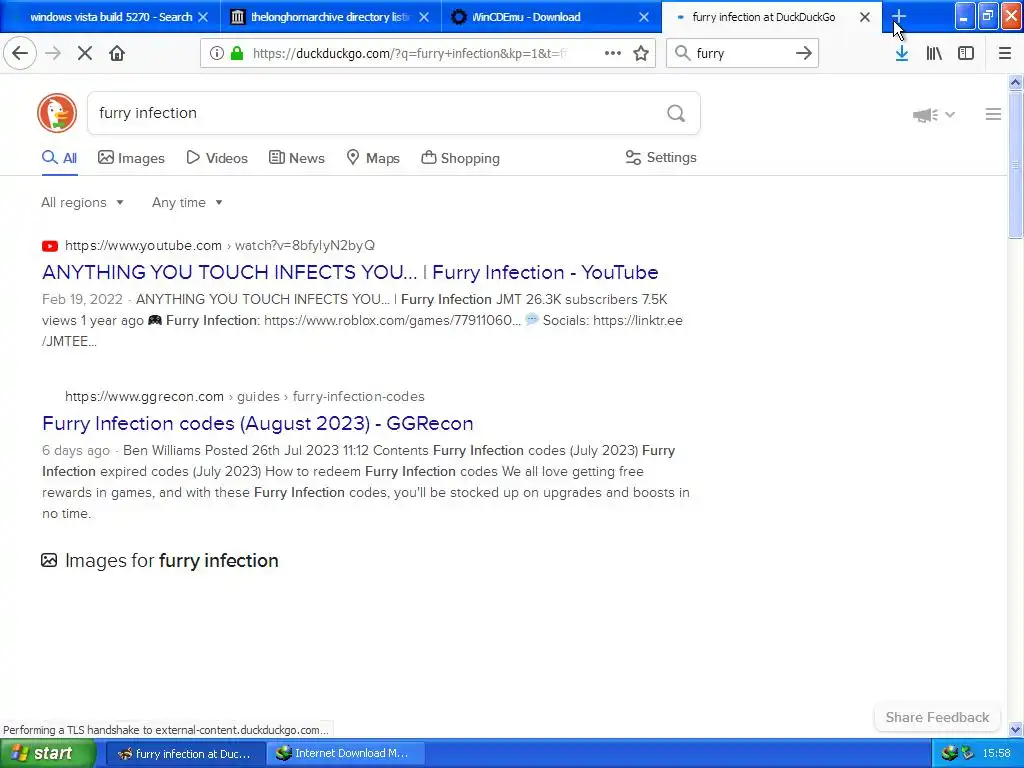Screen dimensions: 1024x768
Task: Open the Firefox hamburger menu
Action: pyautogui.click(x=1004, y=53)
